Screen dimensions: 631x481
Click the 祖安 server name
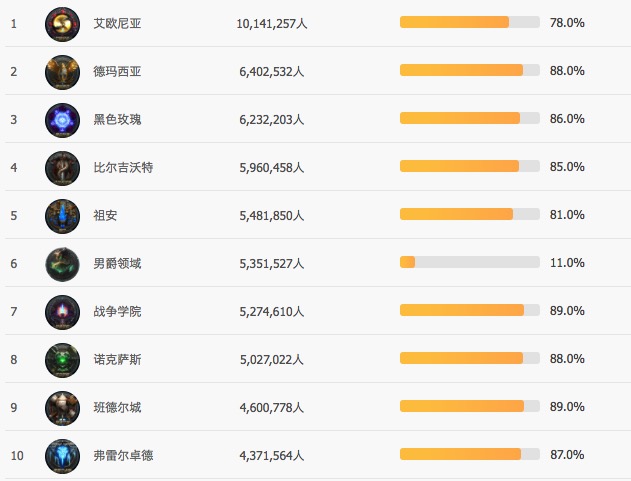105,215
